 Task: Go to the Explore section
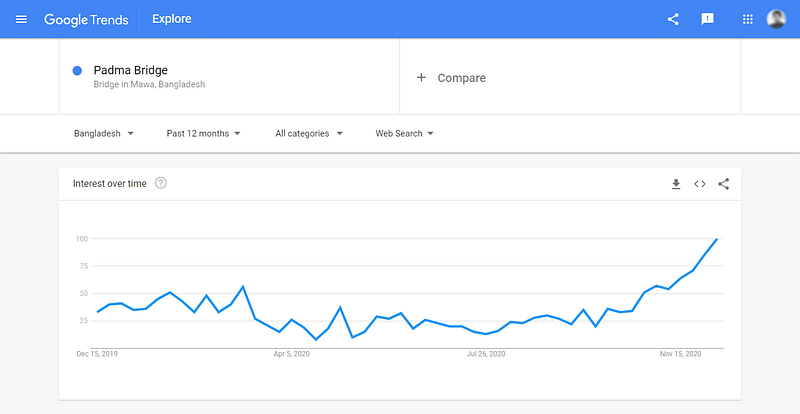point(171,19)
